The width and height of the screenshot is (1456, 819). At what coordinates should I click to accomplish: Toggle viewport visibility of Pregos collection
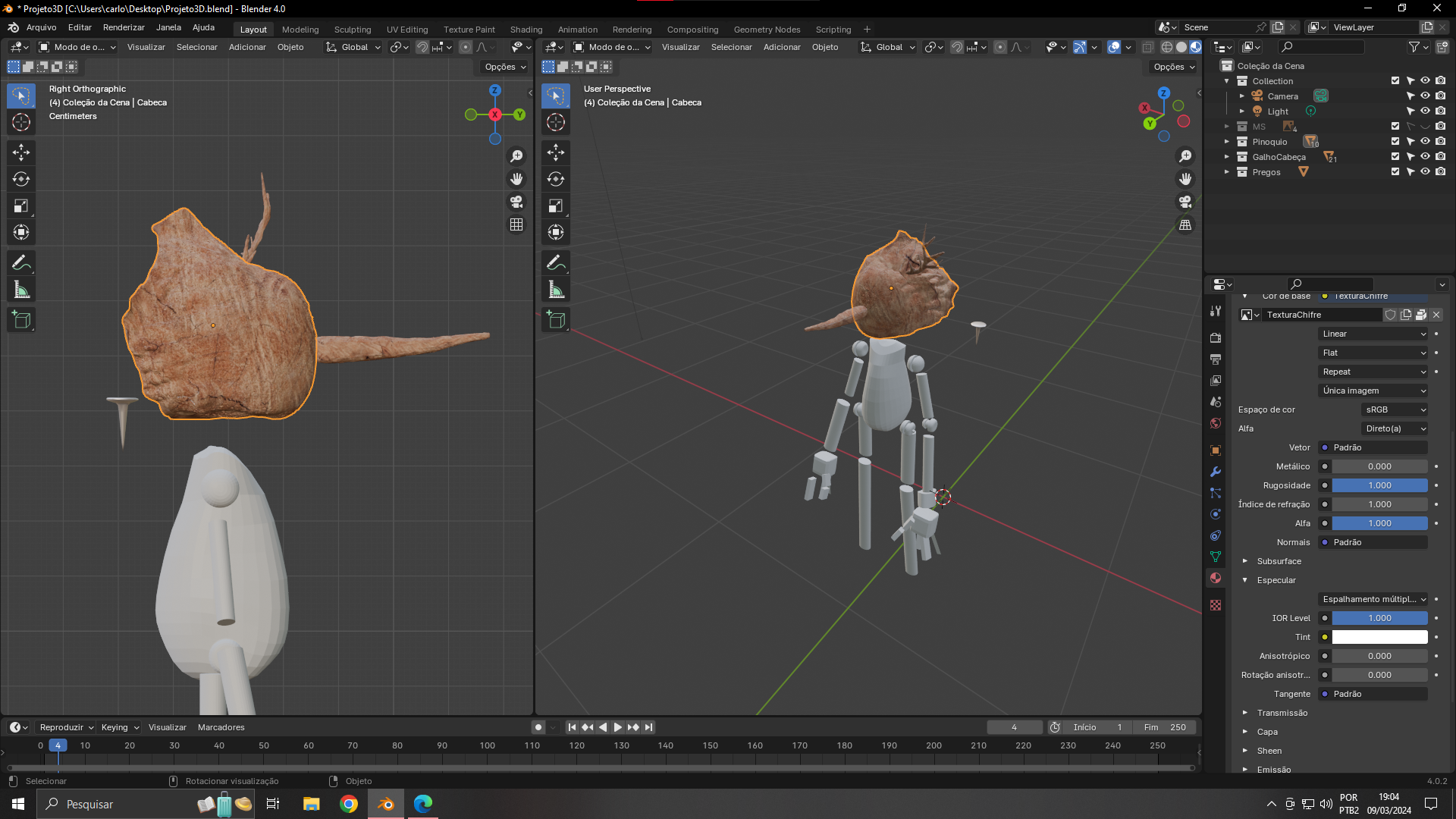coord(1425,172)
